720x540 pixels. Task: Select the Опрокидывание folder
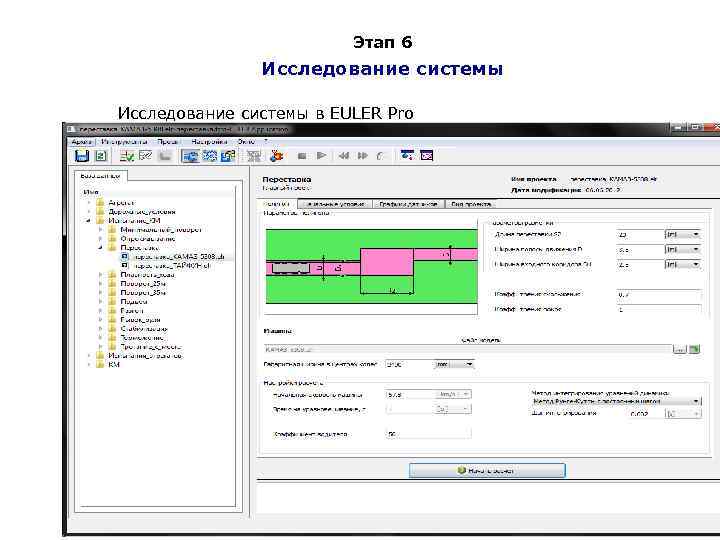coord(147,239)
